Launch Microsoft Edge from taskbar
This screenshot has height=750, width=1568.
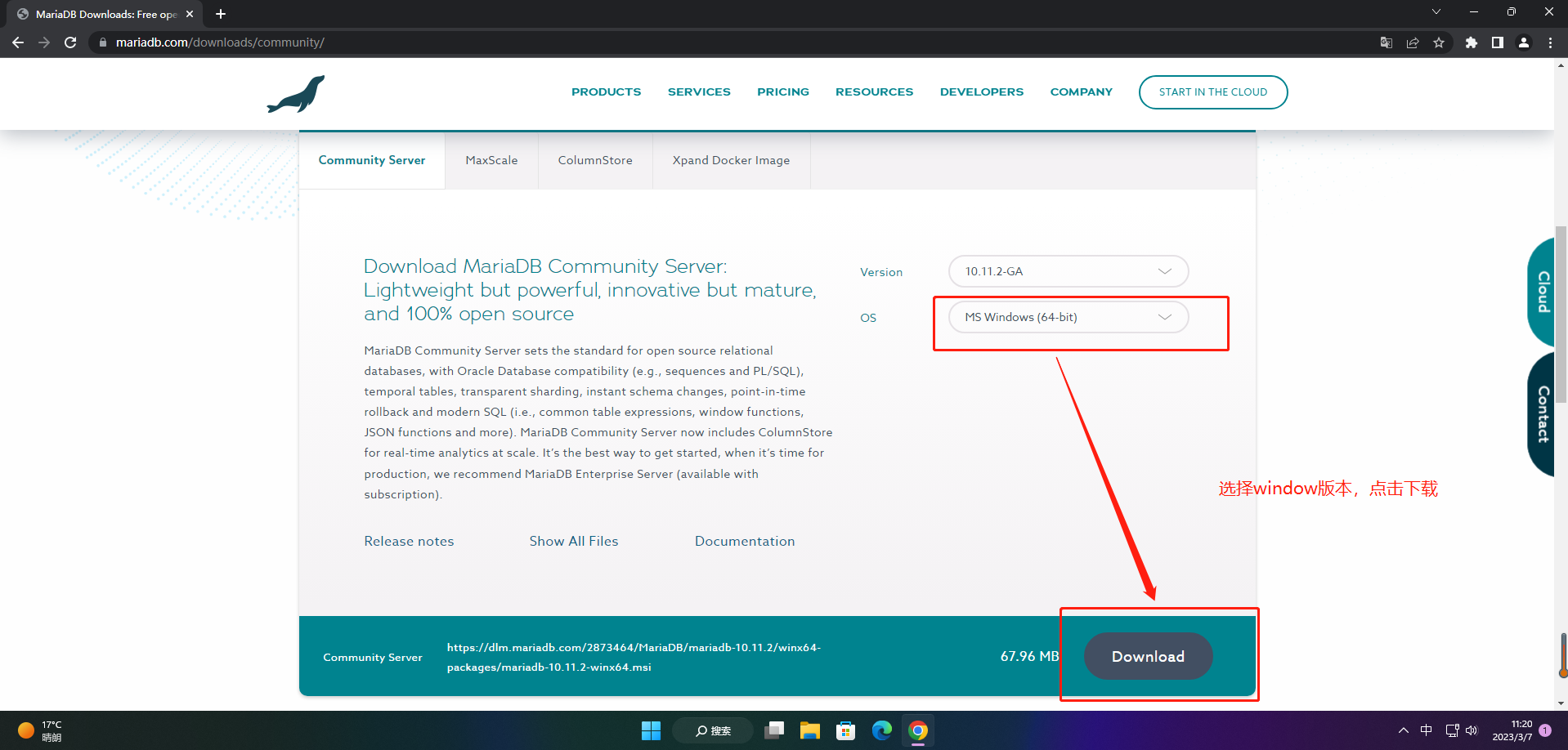(882, 730)
